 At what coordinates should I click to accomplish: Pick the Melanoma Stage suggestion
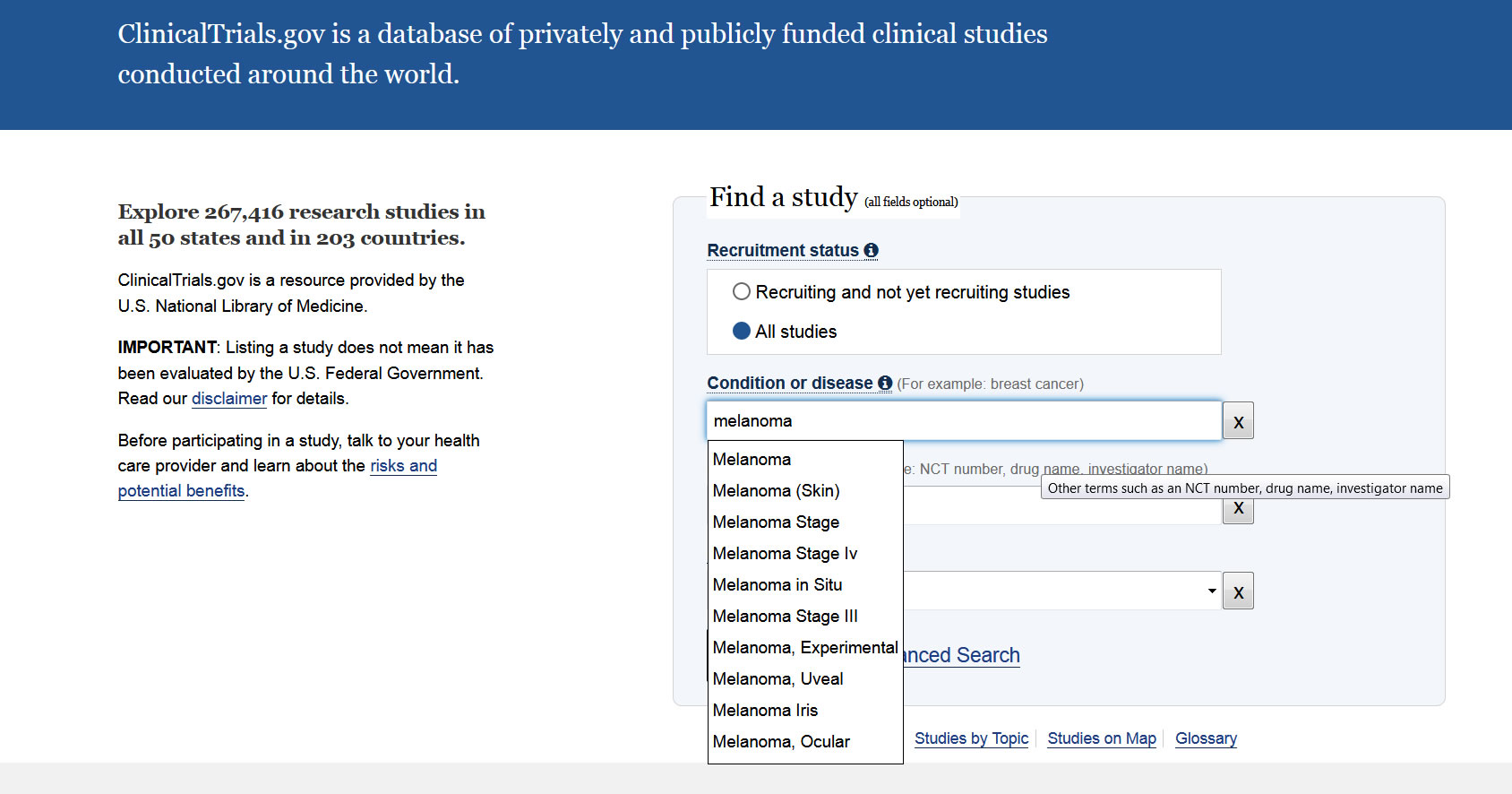[x=805, y=522]
